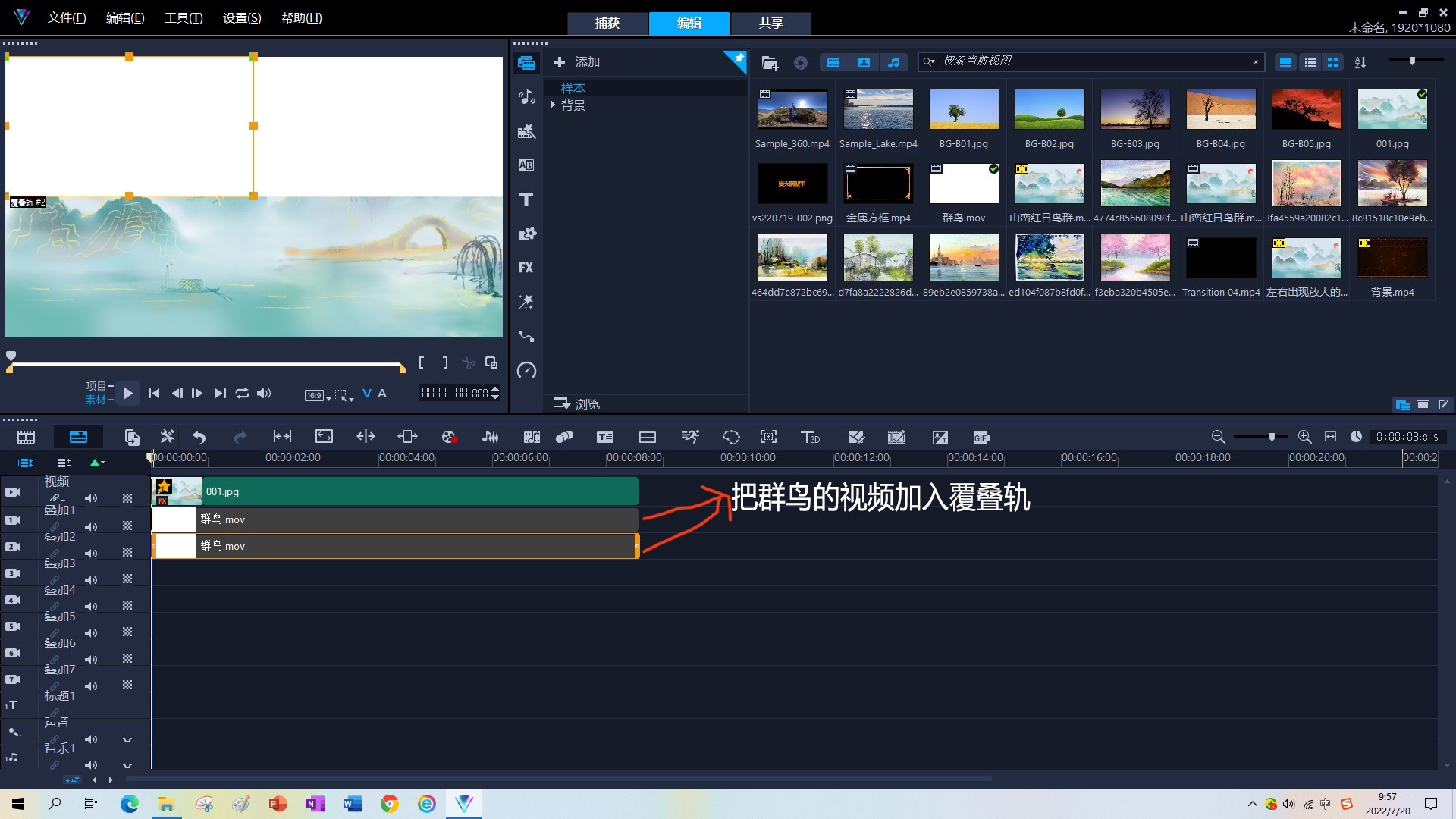Open the 工具(T) menu
Viewport: 1456px width, 819px height.
(184, 17)
